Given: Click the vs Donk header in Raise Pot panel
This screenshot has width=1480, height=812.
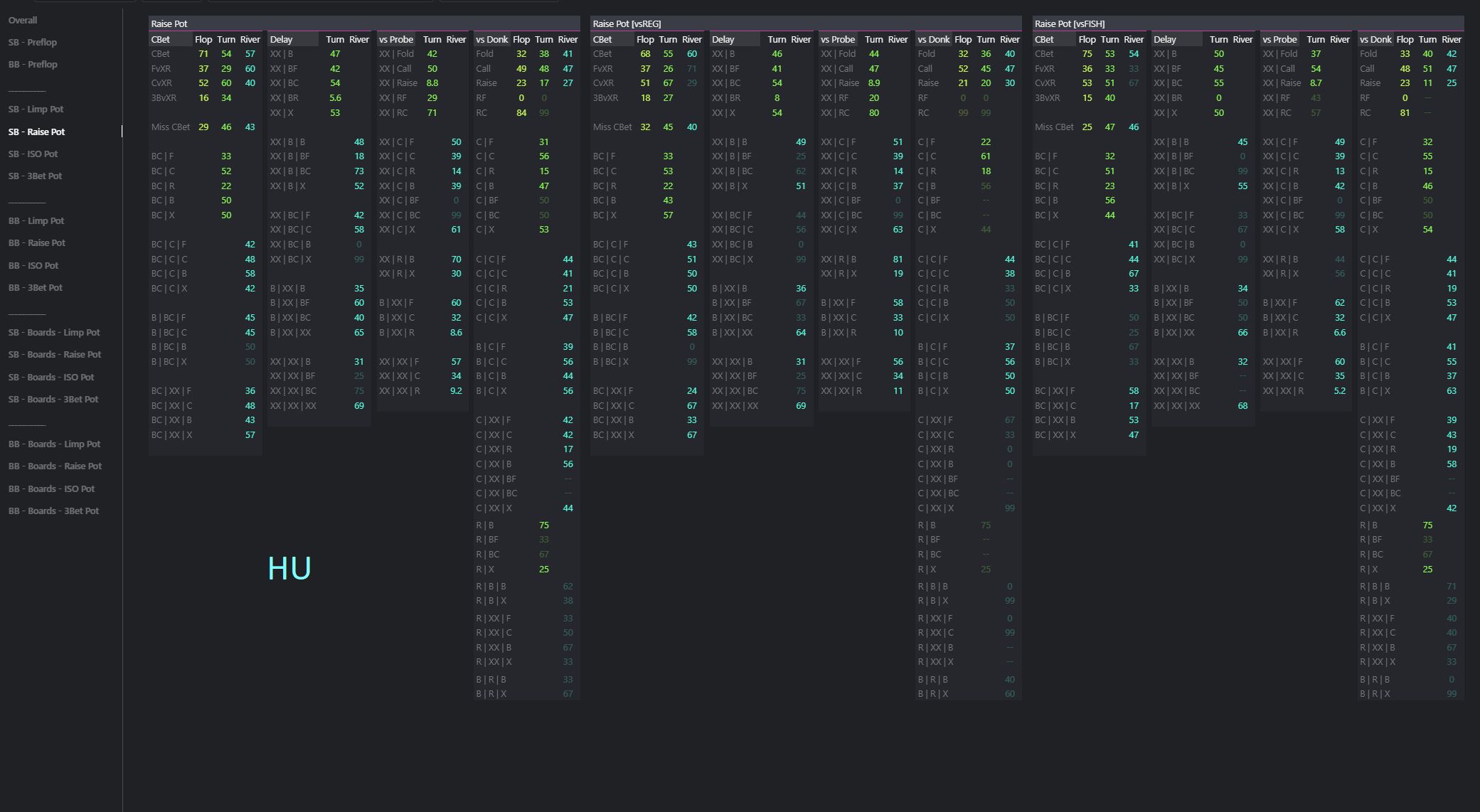Looking at the screenshot, I should (x=491, y=39).
